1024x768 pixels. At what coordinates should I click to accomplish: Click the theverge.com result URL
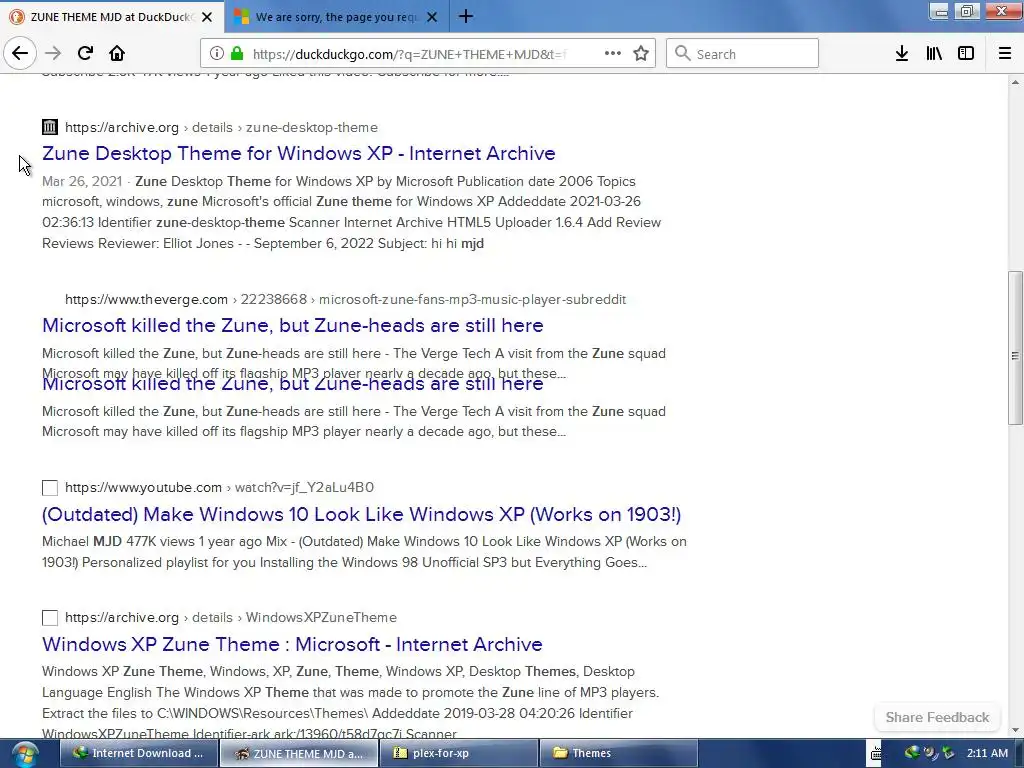click(345, 299)
